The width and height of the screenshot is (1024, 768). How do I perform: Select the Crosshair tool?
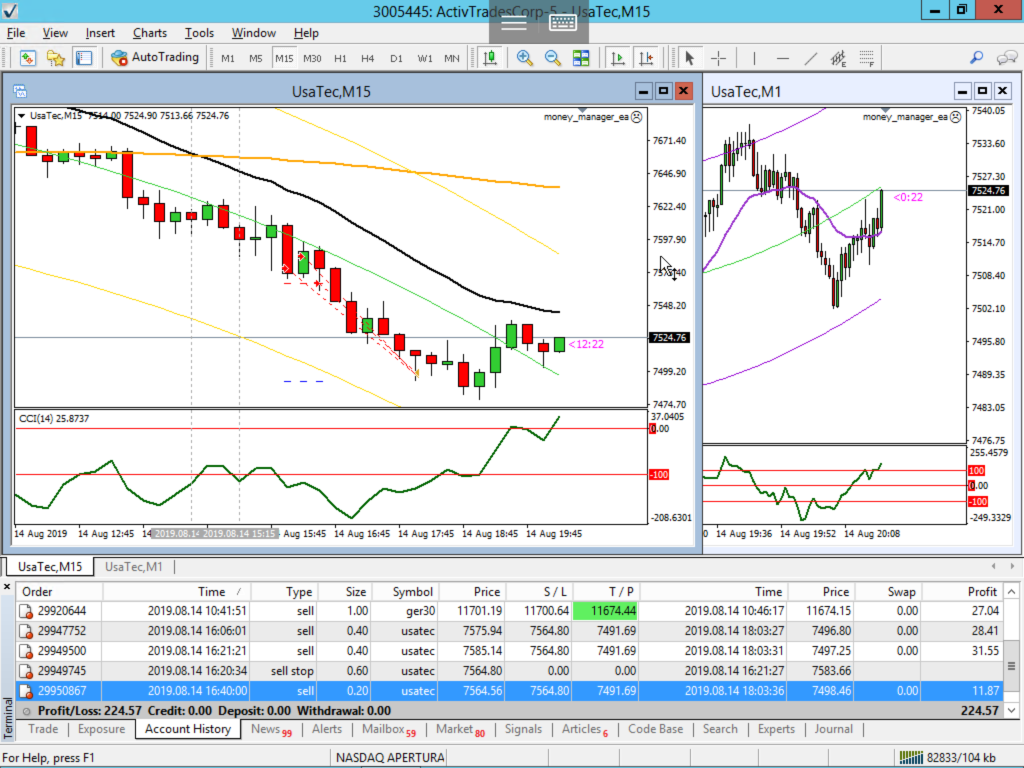tap(718, 58)
